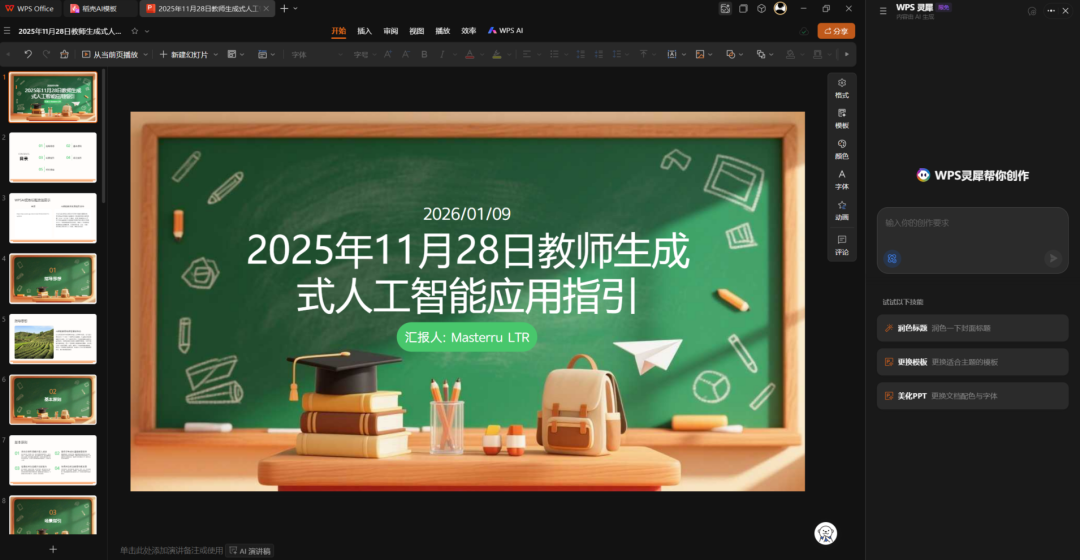The width and height of the screenshot is (1080, 560).
Task: Click the insert picture icon
Action: click(x=700, y=54)
